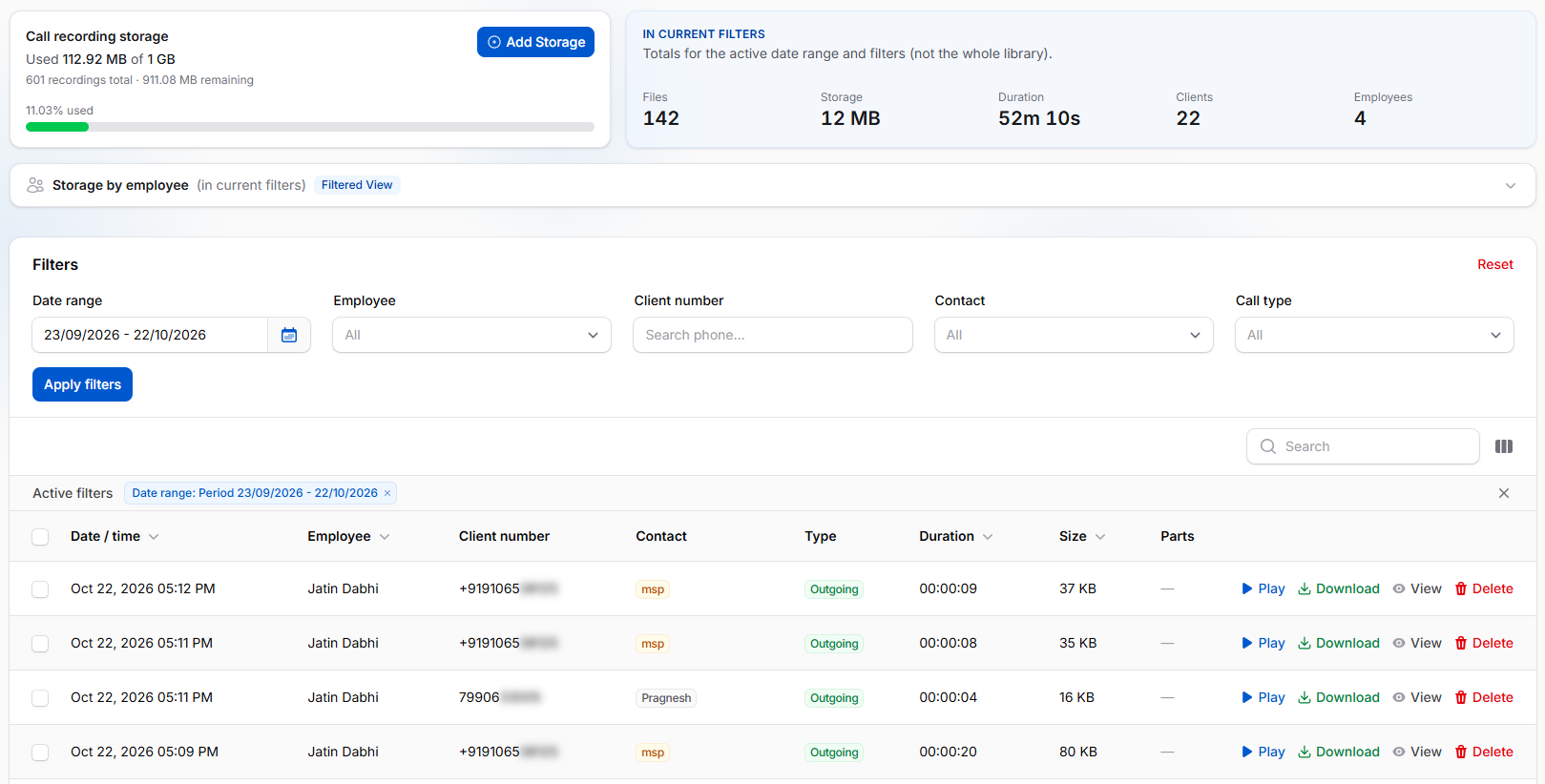This screenshot has height=784, width=1545.
Task: Check the Oct 22 05:09 PM row checkbox
Action: click(40, 753)
